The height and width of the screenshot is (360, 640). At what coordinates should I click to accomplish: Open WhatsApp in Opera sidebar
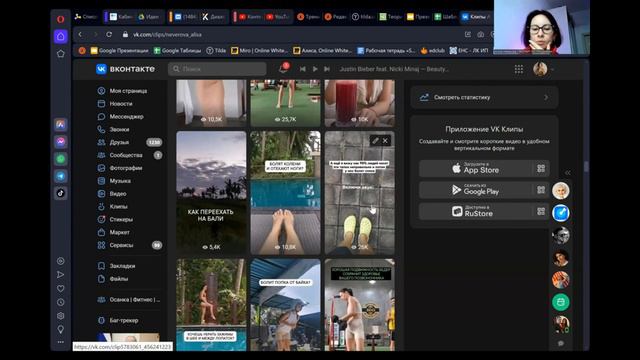61,159
